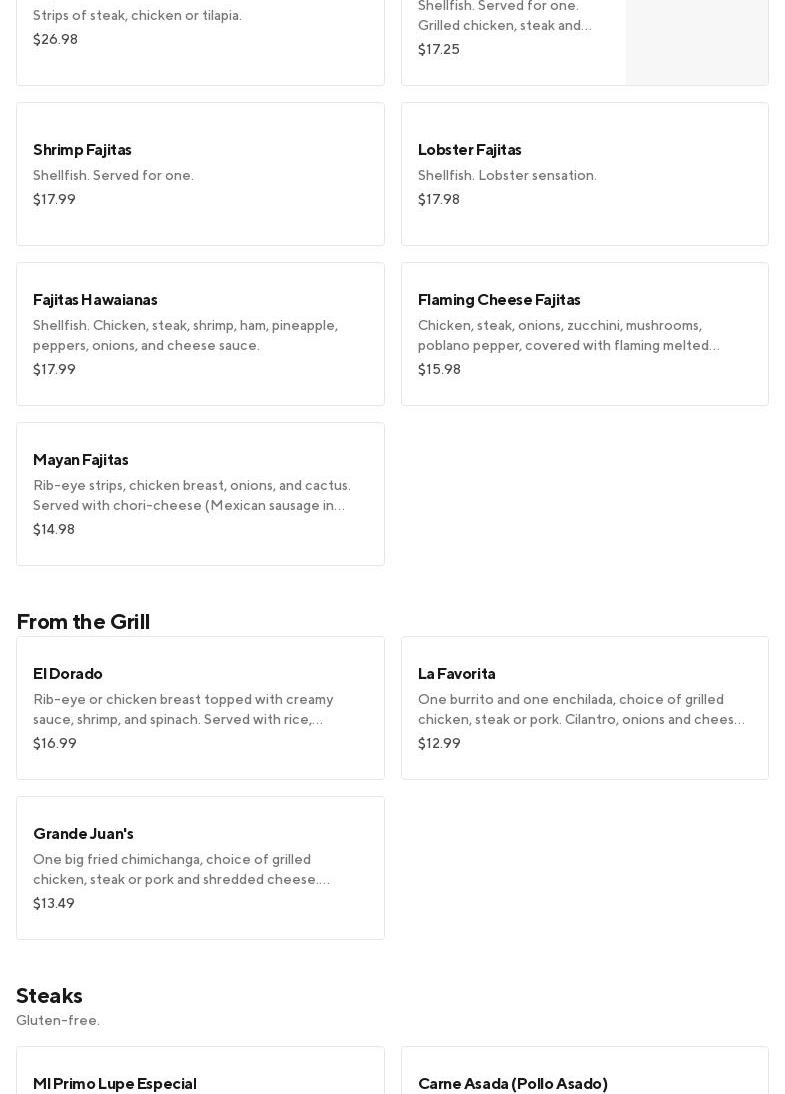Select Lobster Fajitas item card
This screenshot has height=1094, width=785.
pos(584,174)
